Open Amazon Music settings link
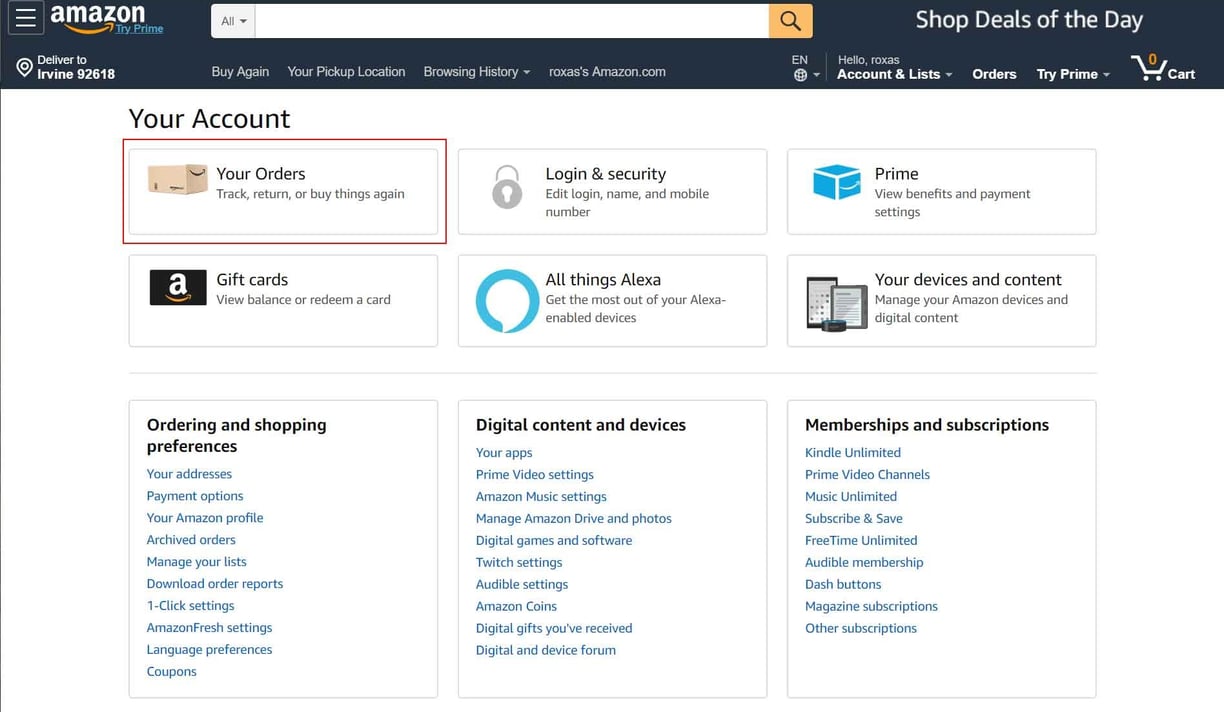The width and height of the screenshot is (1224, 712). pyautogui.click(x=541, y=497)
